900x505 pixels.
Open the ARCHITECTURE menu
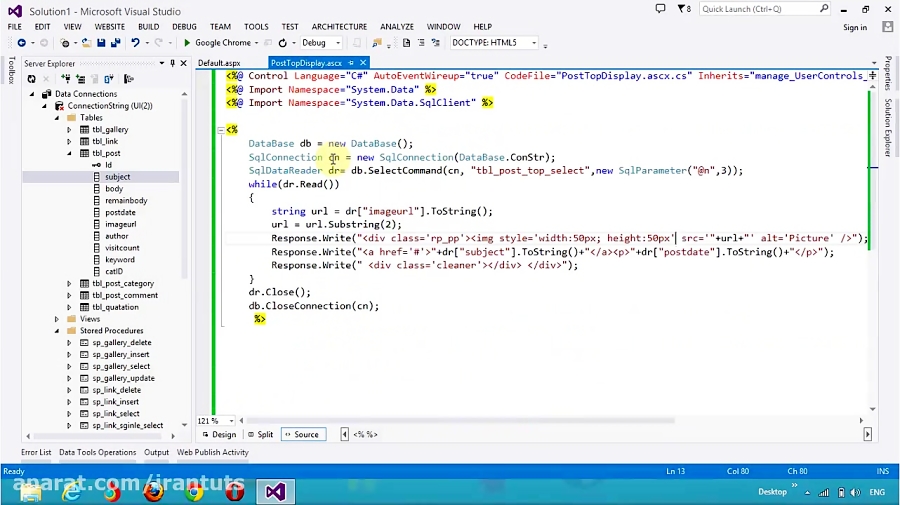tap(339, 27)
